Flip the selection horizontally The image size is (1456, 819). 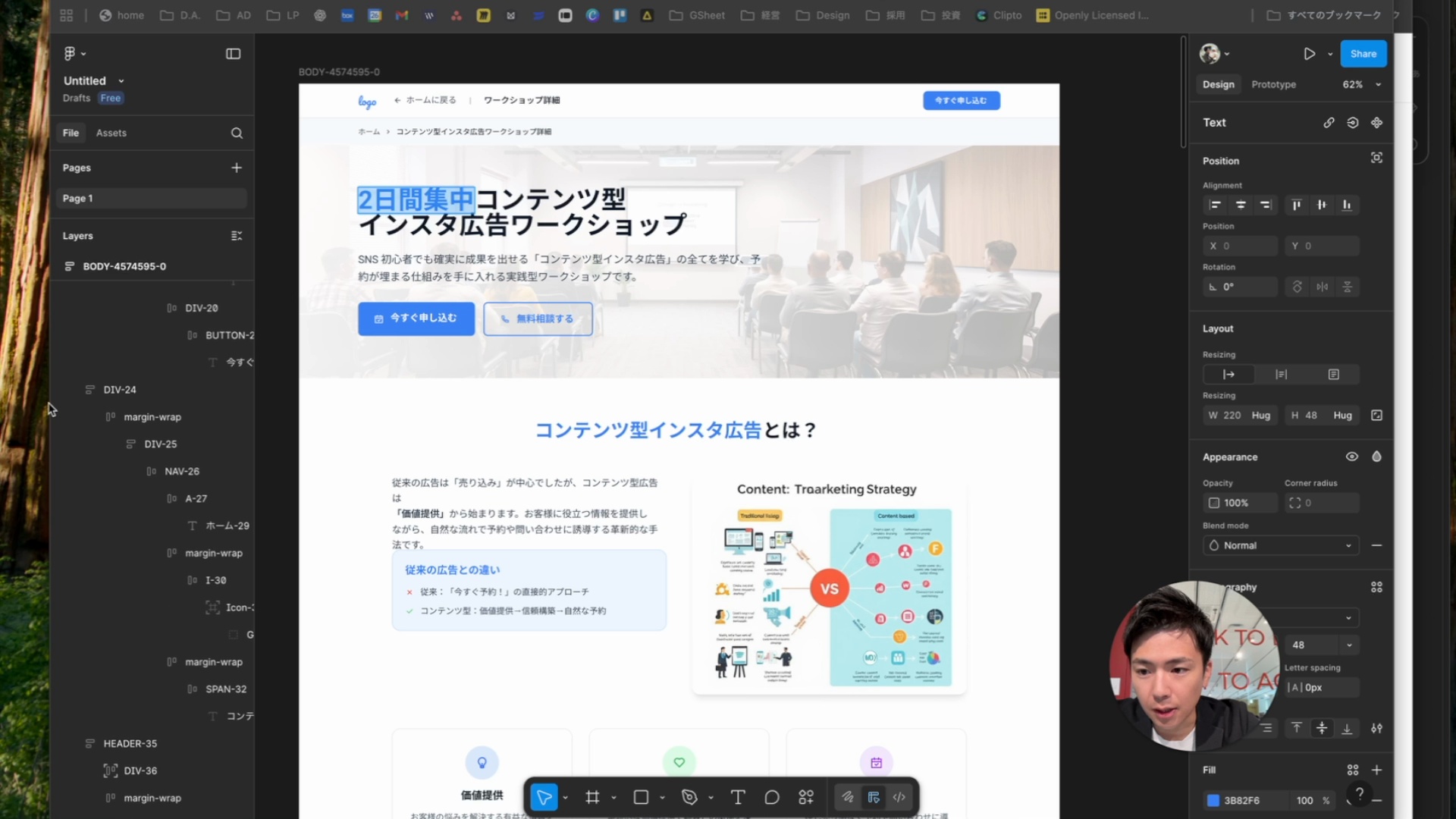[1323, 287]
